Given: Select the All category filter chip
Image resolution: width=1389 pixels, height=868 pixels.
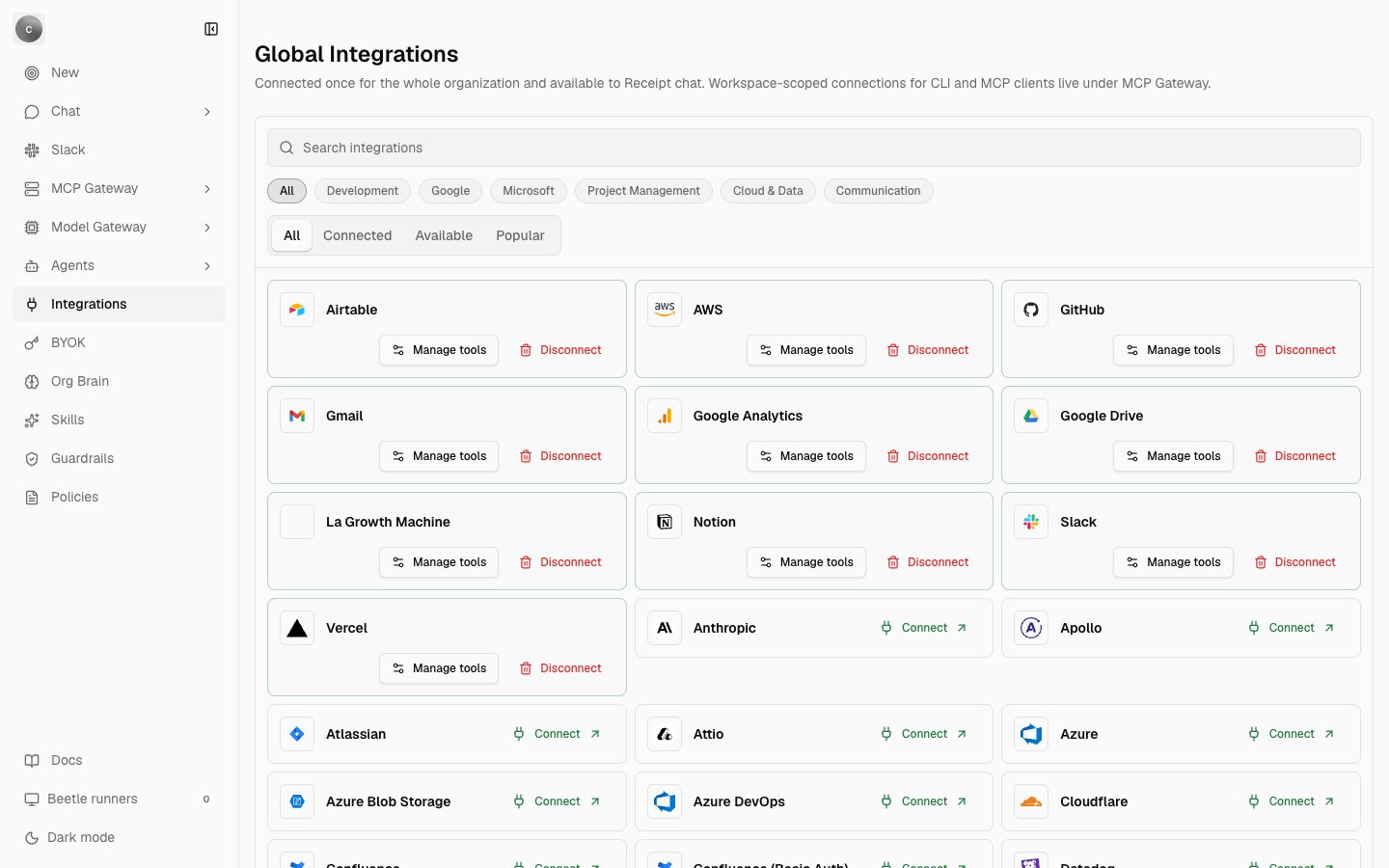Looking at the screenshot, I should [286, 191].
